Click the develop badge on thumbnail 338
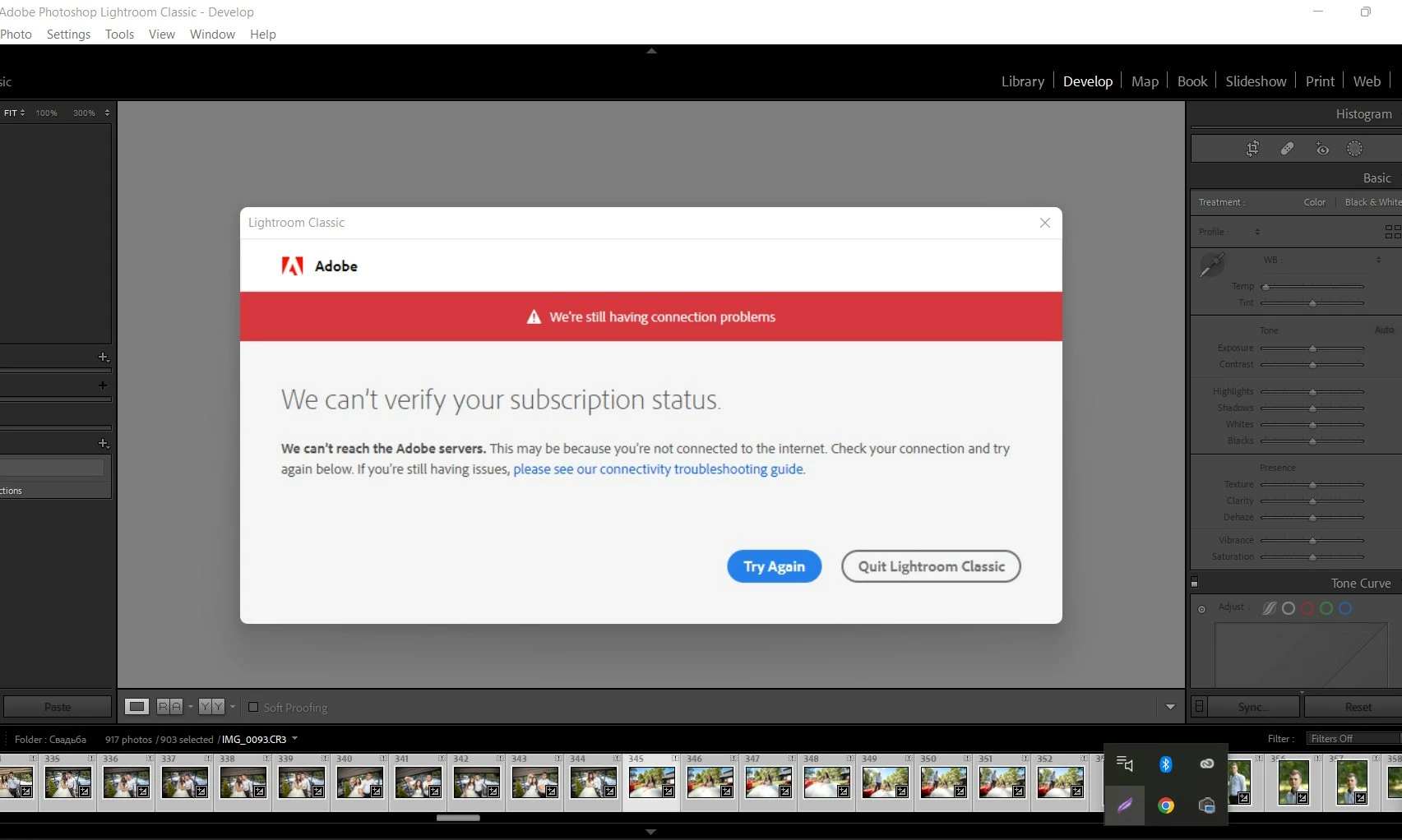The image size is (1402, 840). (x=259, y=792)
